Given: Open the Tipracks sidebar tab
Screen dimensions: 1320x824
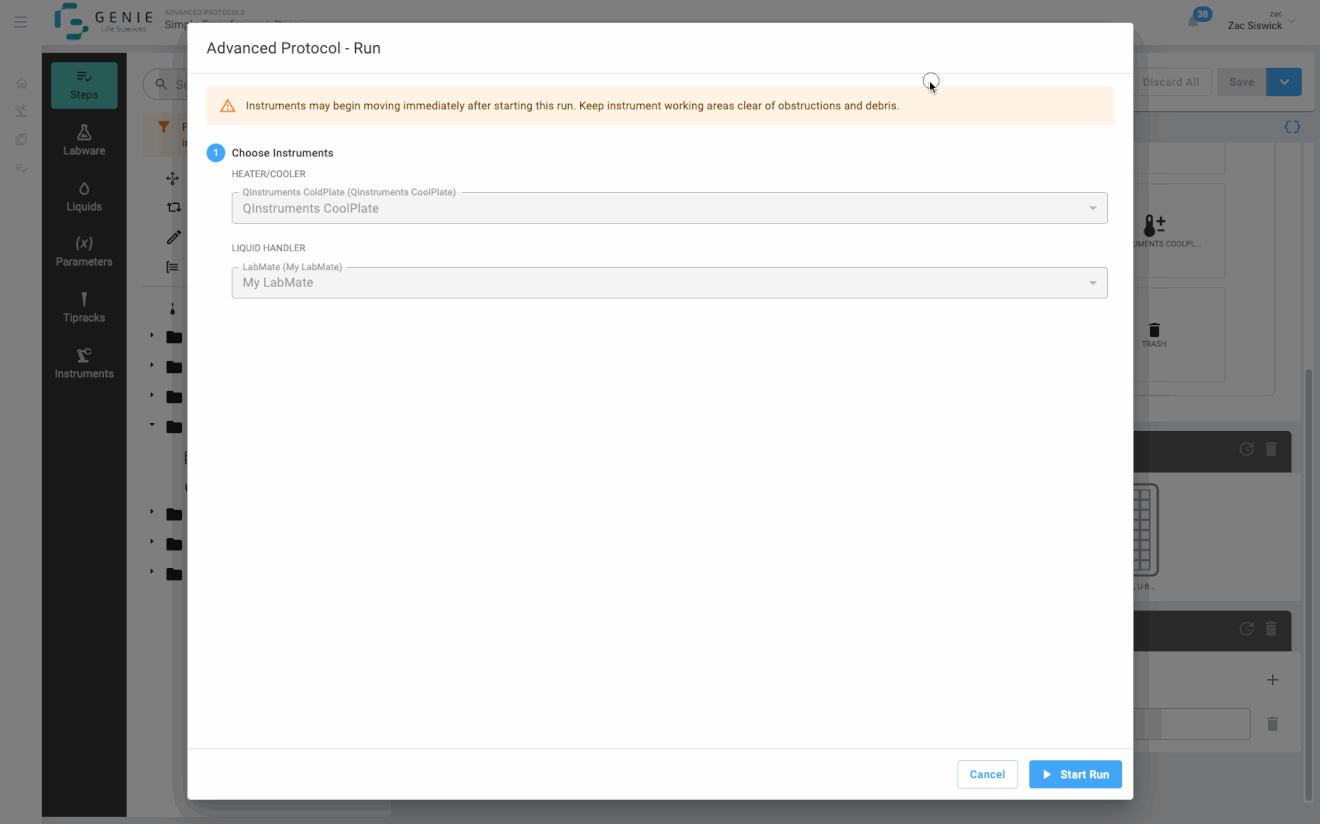Looking at the screenshot, I should [84, 307].
